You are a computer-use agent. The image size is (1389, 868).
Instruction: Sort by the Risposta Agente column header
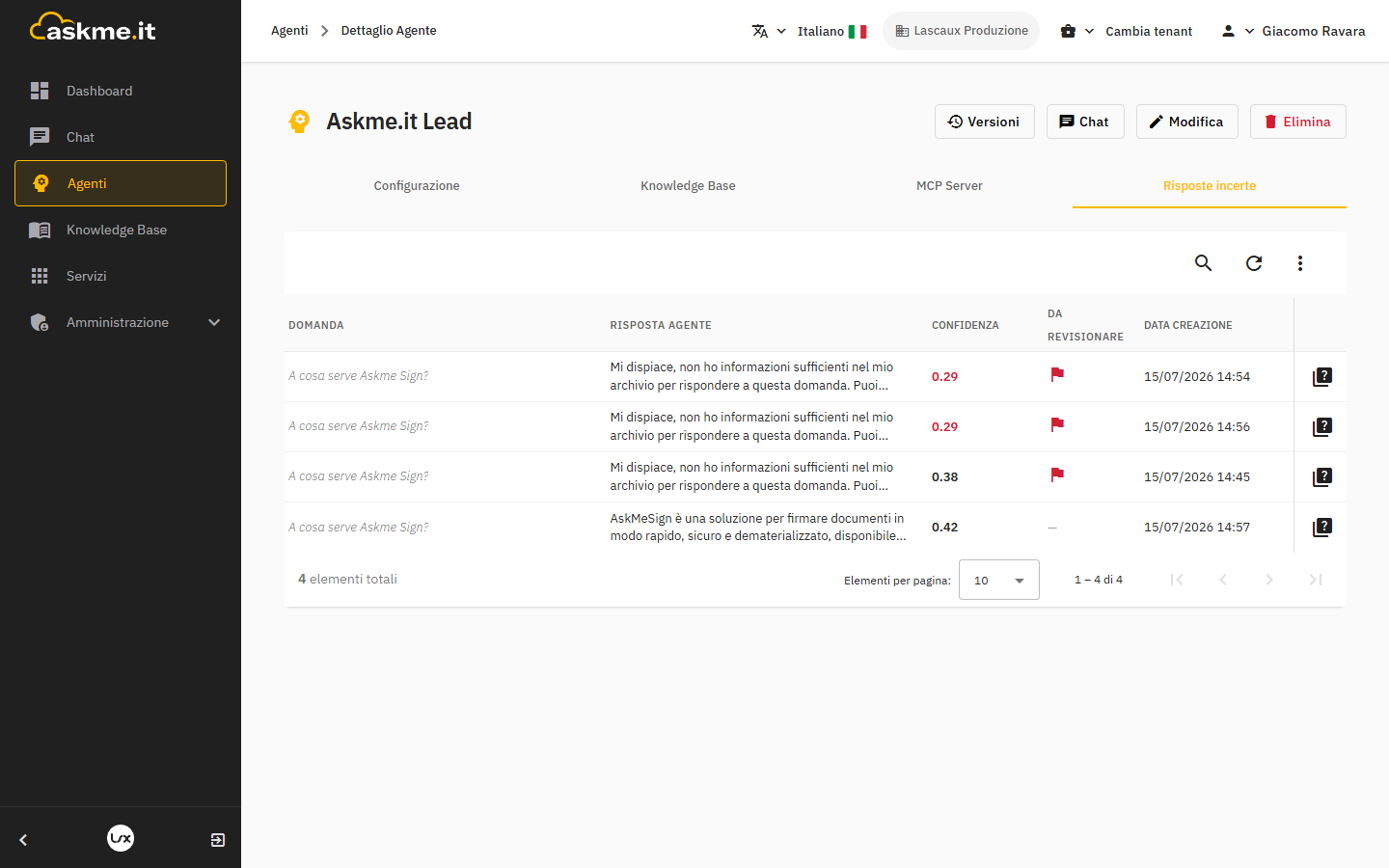pyautogui.click(x=661, y=325)
